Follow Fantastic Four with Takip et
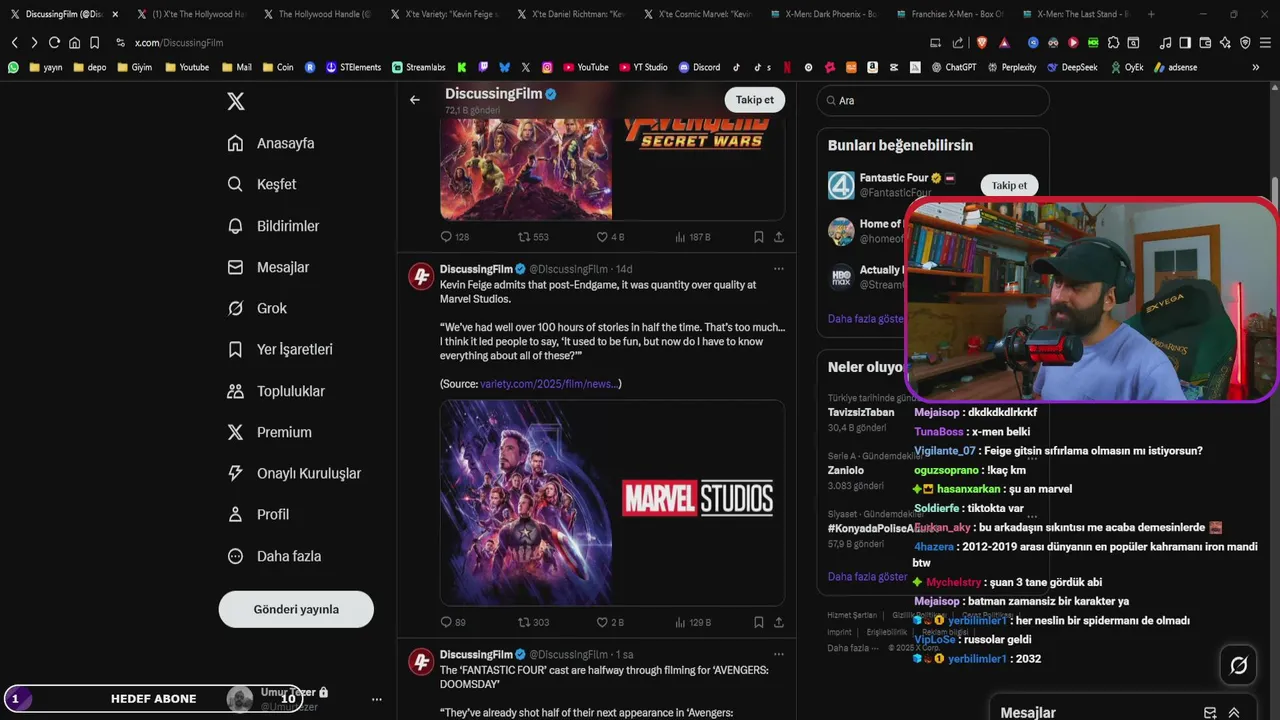 (1009, 185)
